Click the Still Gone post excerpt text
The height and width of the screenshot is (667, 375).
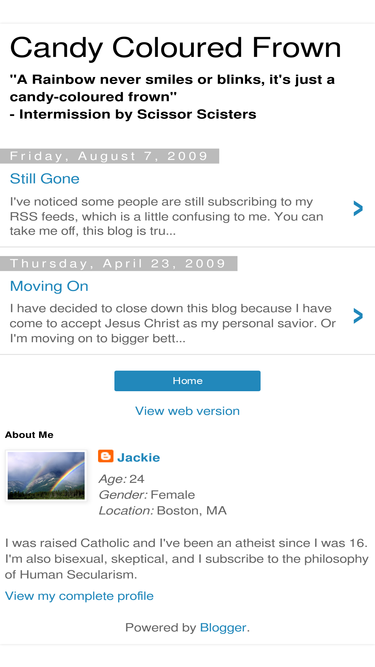[167, 216]
